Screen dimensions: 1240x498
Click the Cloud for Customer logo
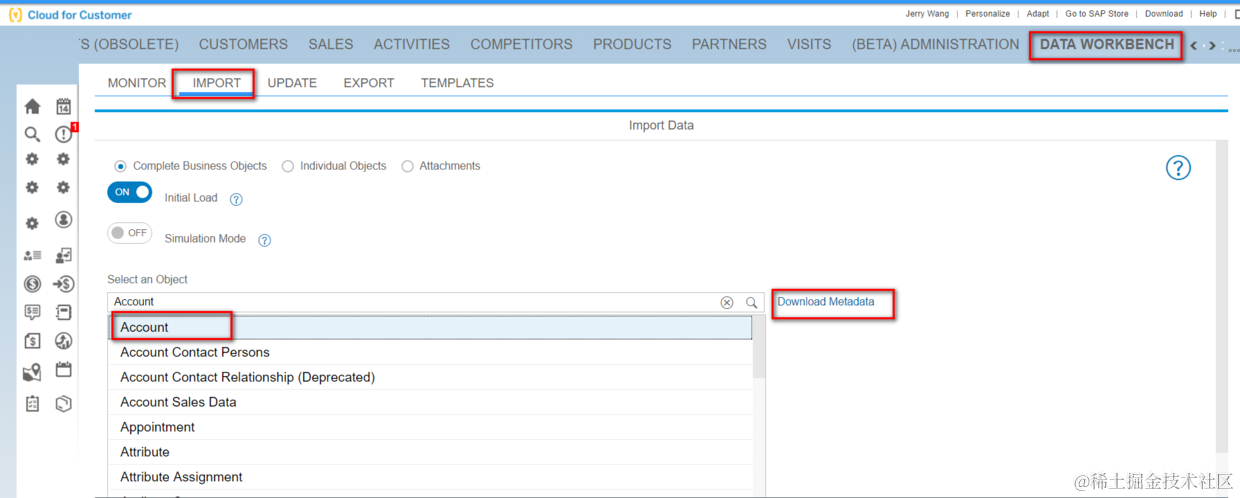coord(70,14)
